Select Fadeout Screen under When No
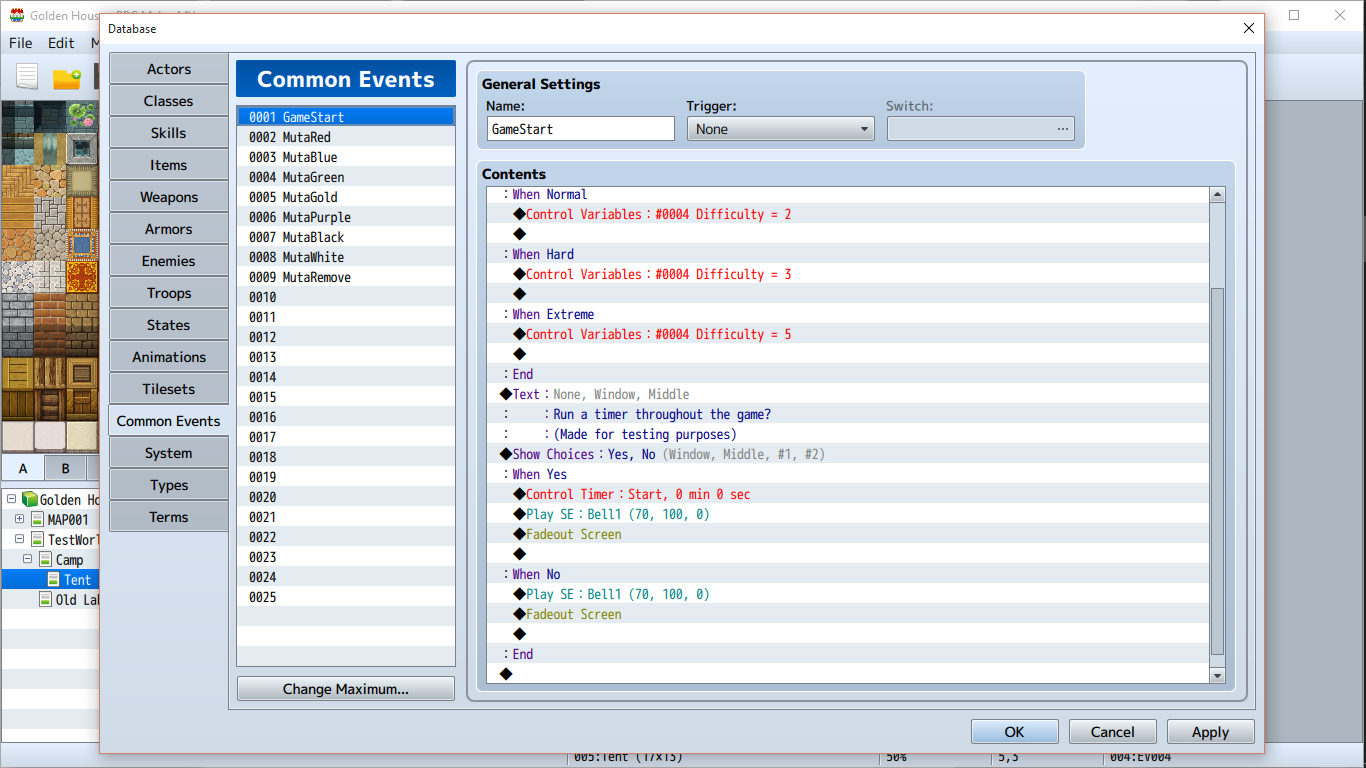The height and width of the screenshot is (768, 1366). click(848, 614)
